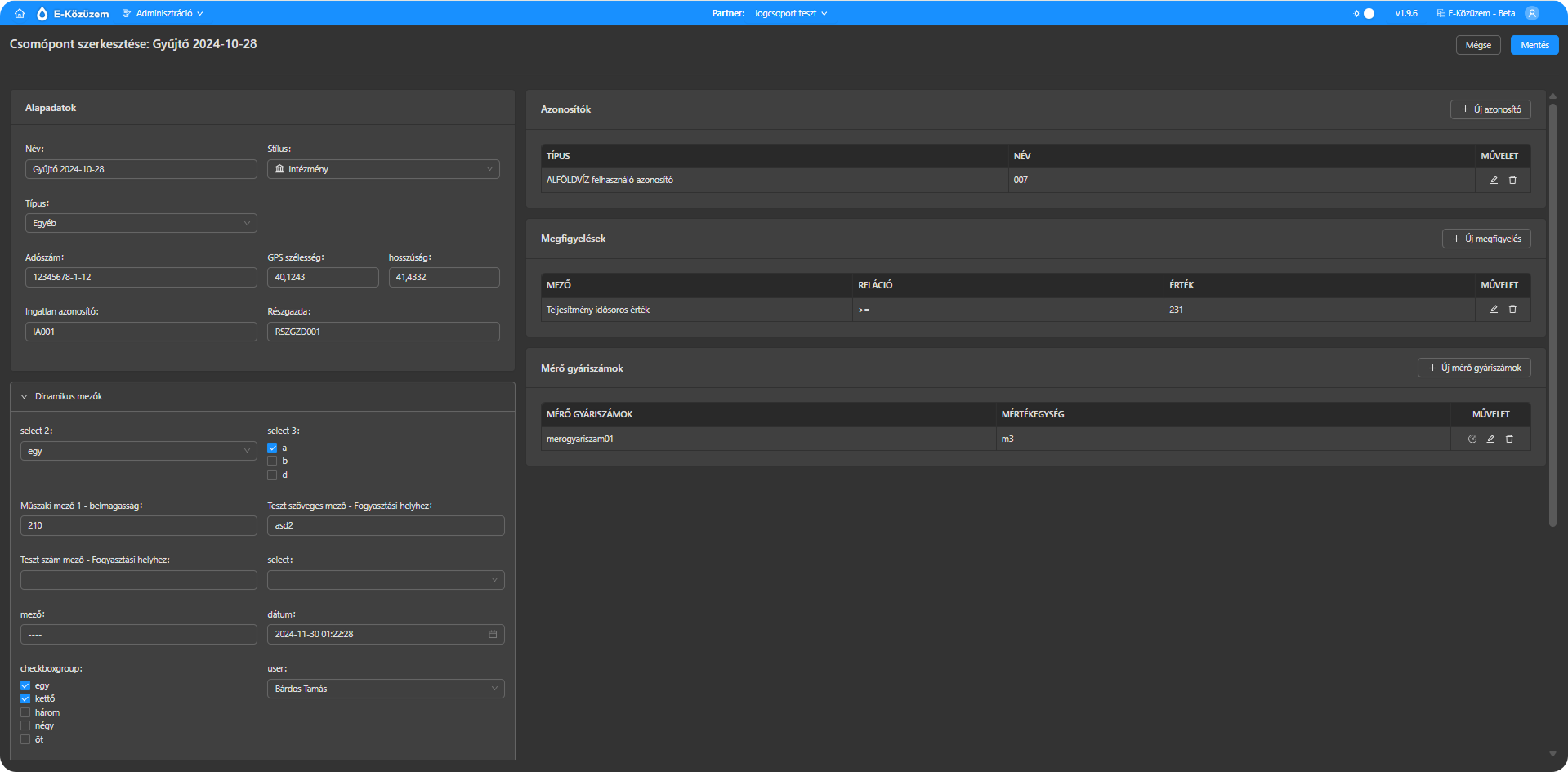Click the clock icon for merogyariszam01

click(1472, 439)
